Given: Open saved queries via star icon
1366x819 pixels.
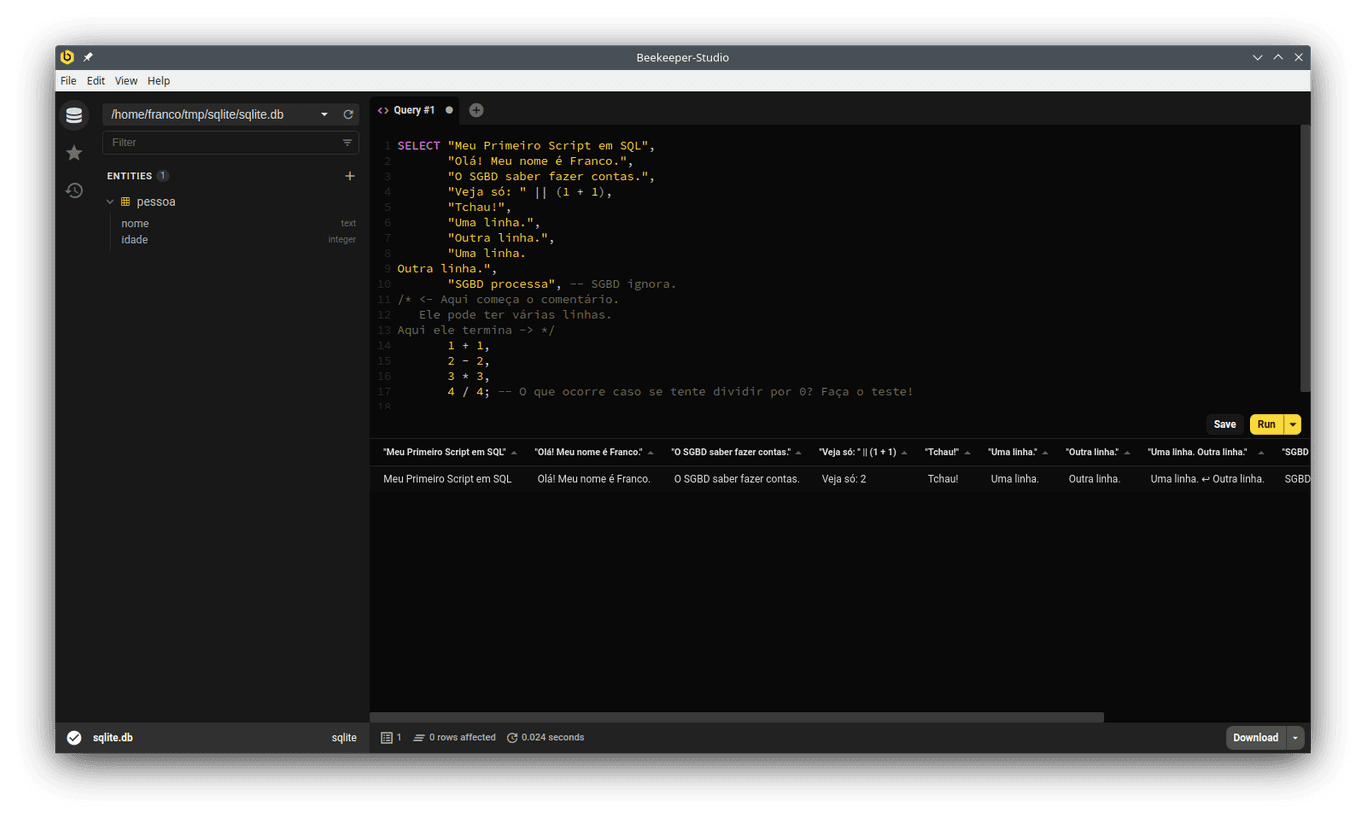Looking at the screenshot, I should [x=73, y=152].
